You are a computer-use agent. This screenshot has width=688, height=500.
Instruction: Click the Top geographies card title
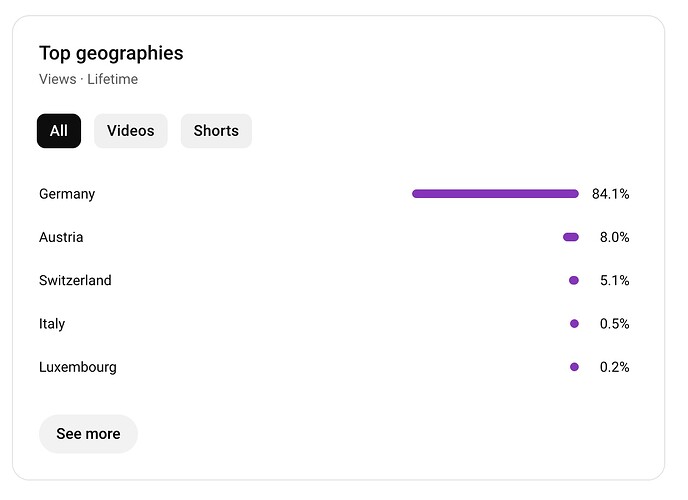coord(111,54)
